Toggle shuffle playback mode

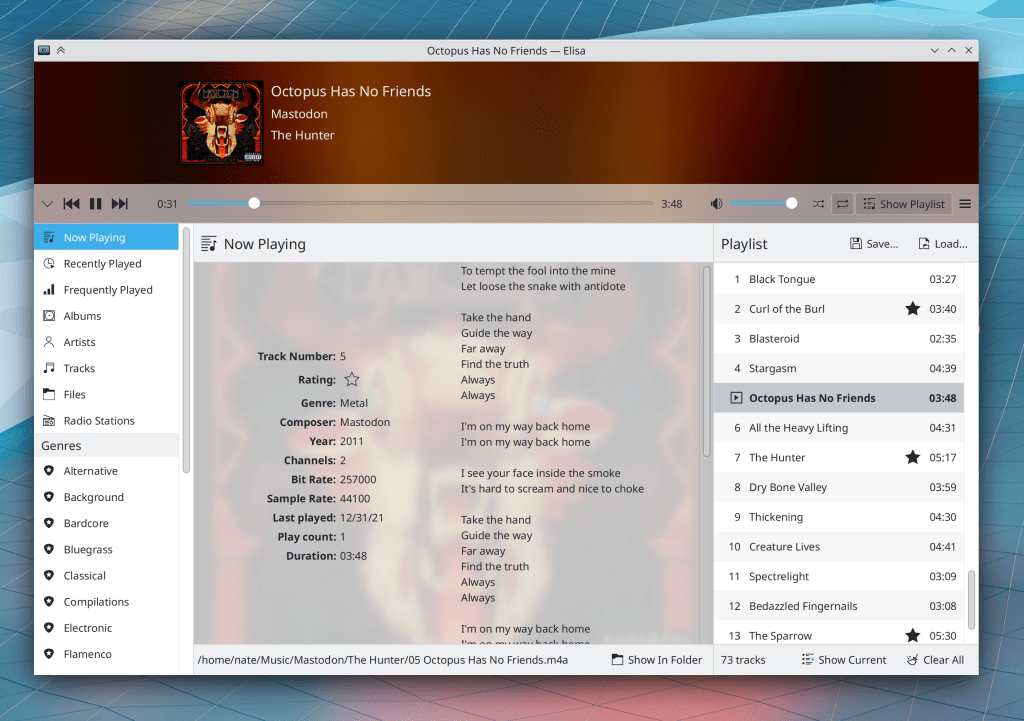818,204
